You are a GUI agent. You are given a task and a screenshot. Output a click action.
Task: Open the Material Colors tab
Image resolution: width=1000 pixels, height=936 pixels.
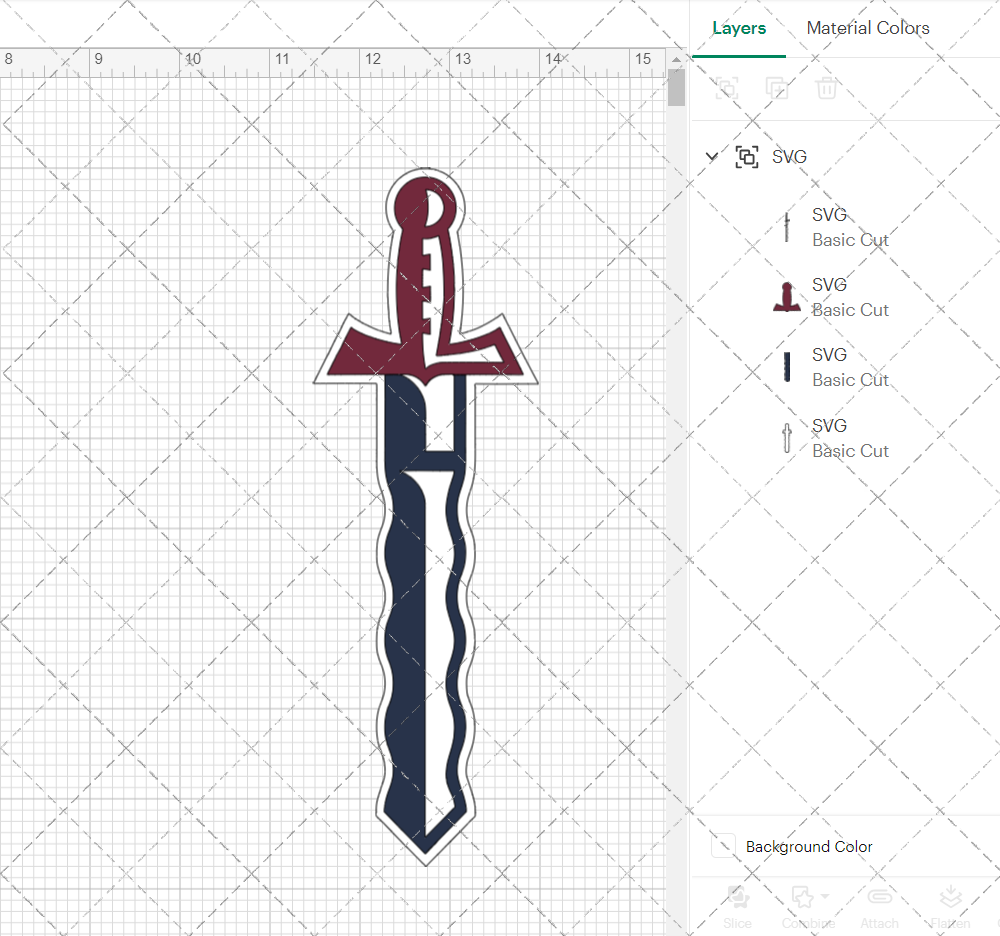point(867,28)
